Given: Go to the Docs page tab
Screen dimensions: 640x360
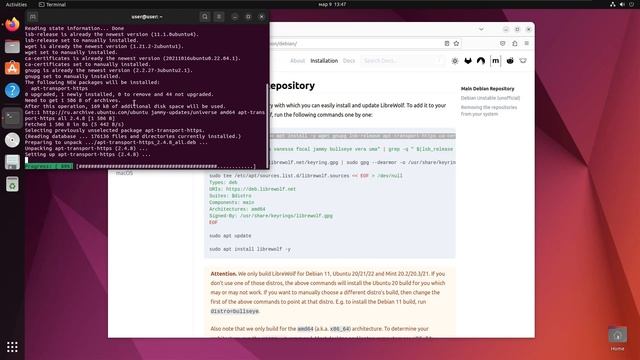Looking at the screenshot, I should pos(349,61).
